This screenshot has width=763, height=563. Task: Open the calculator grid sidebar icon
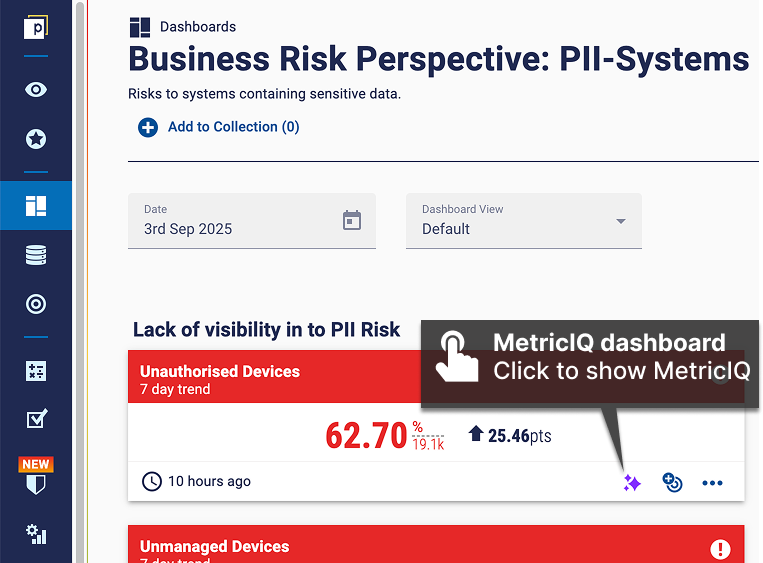36,371
